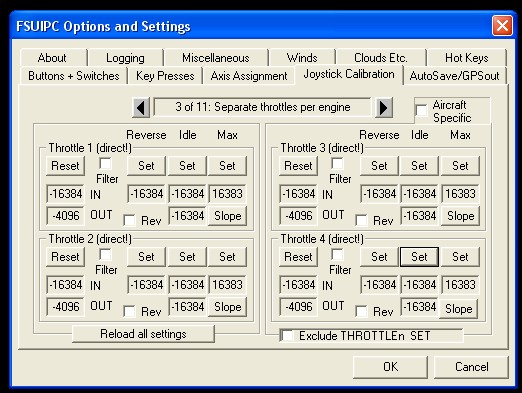Image resolution: width=522 pixels, height=393 pixels.
Task: Close the FSUIPC Options window
Action: pyautogui.click(x=502, y=26)
